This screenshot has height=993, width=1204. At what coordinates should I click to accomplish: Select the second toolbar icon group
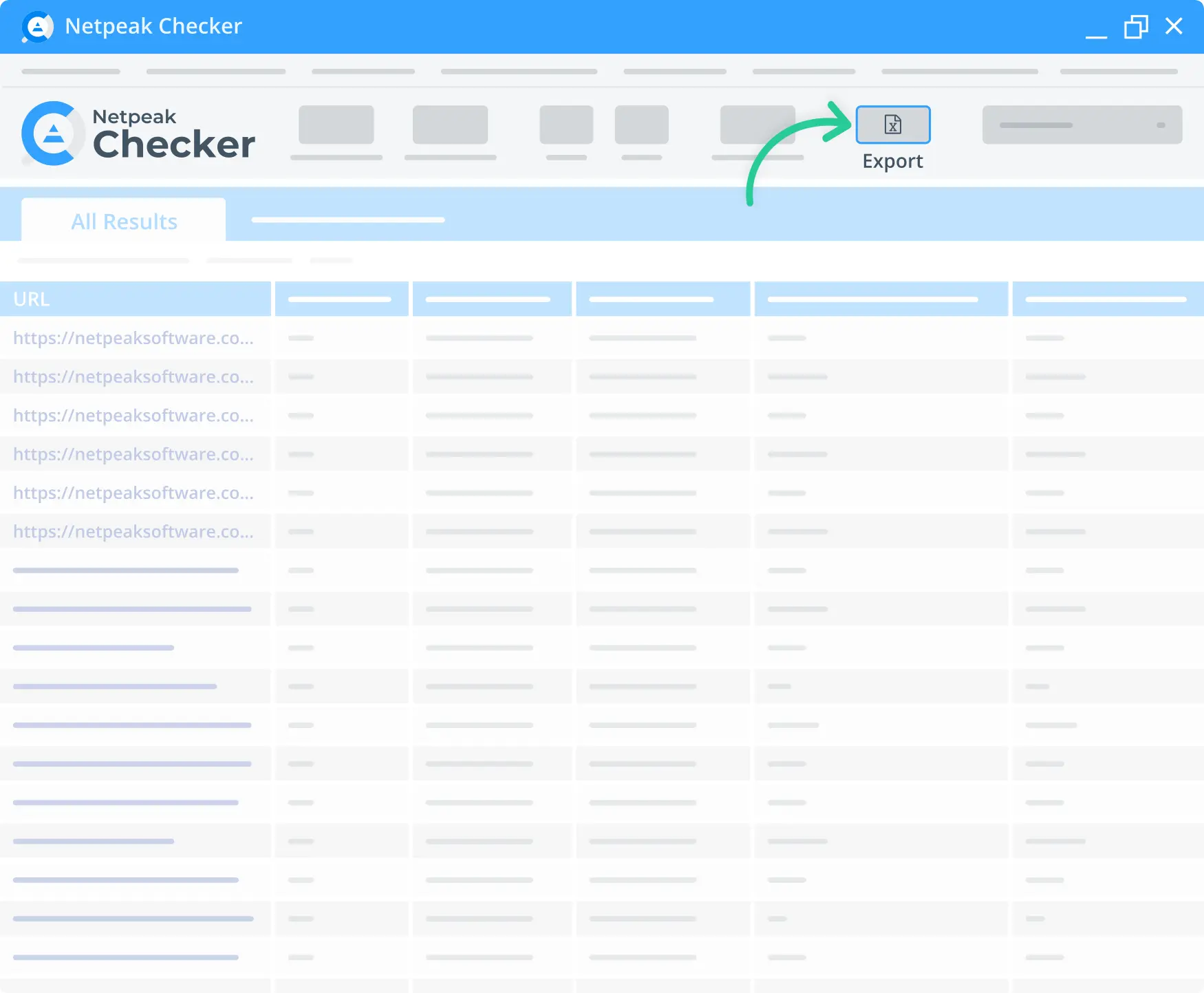pyautogui.click(x=450, y=125)
